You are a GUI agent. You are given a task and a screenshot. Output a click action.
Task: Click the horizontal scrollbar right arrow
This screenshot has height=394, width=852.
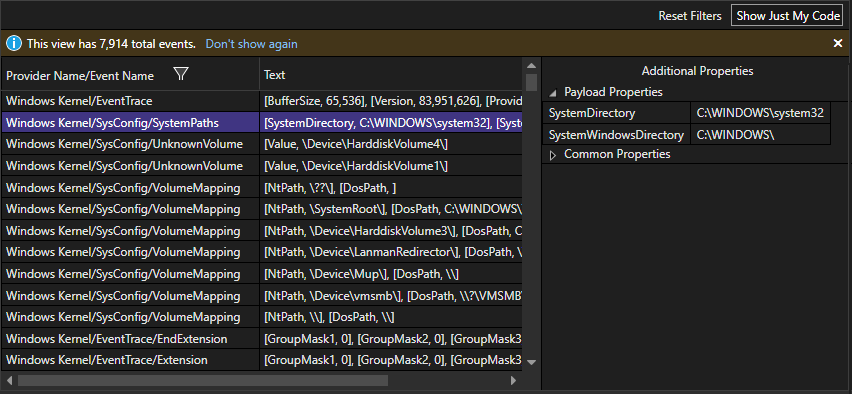point(513,380)
